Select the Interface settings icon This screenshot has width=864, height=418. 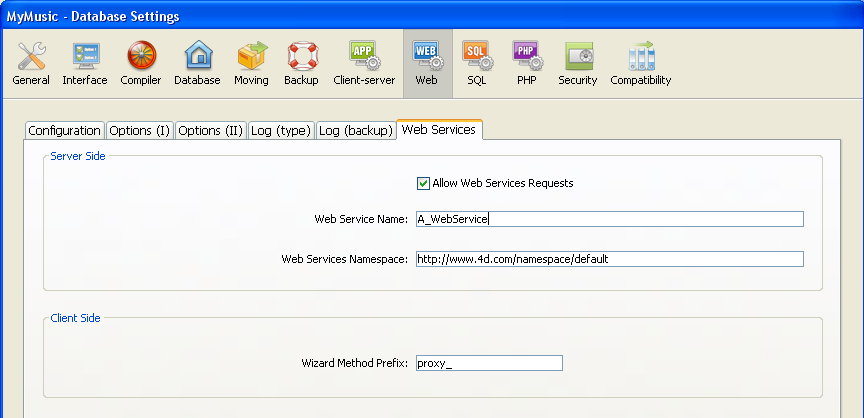[85, 64]
